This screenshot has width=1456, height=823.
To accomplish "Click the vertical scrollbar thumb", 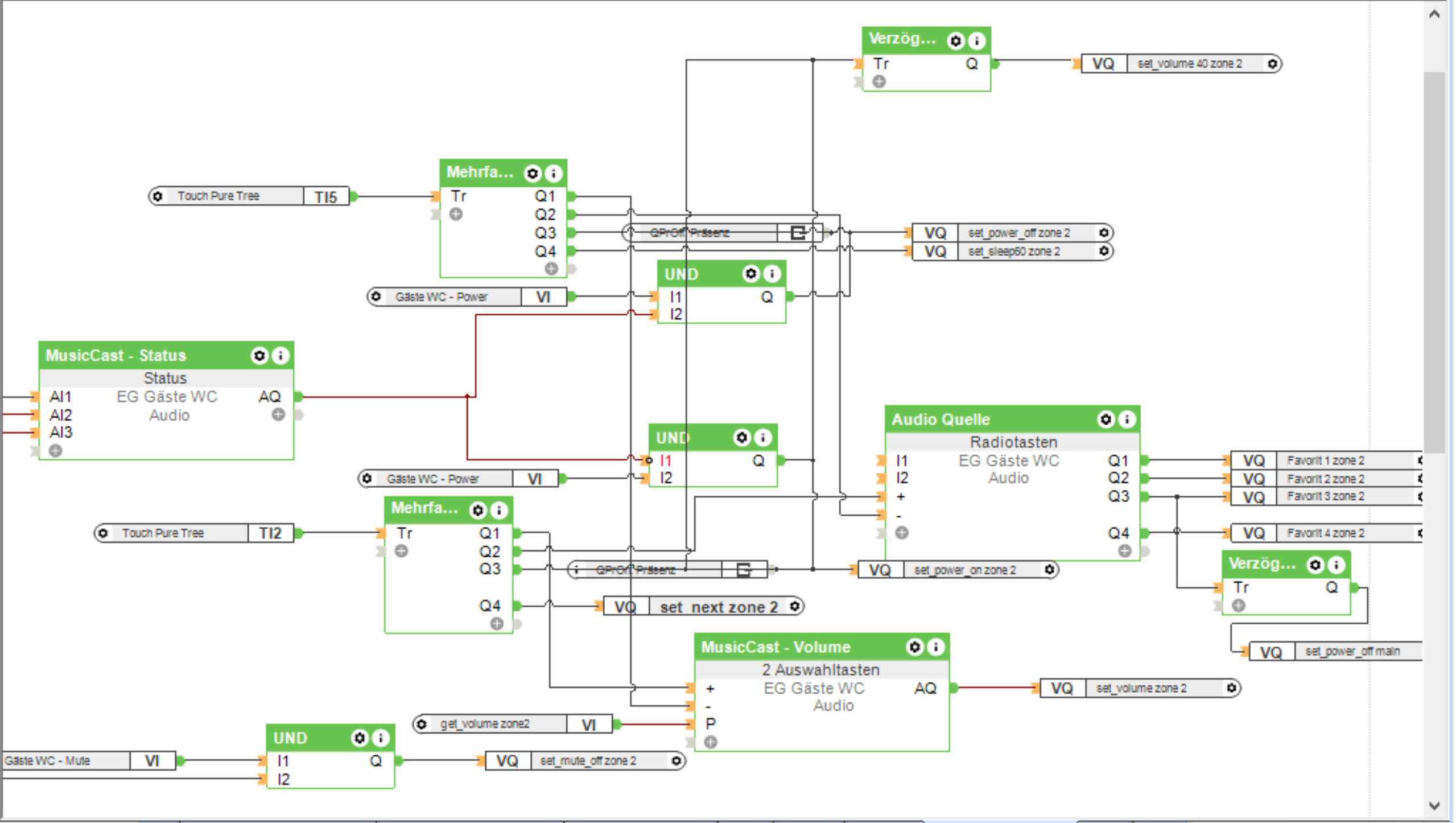I will [1434, 262].
